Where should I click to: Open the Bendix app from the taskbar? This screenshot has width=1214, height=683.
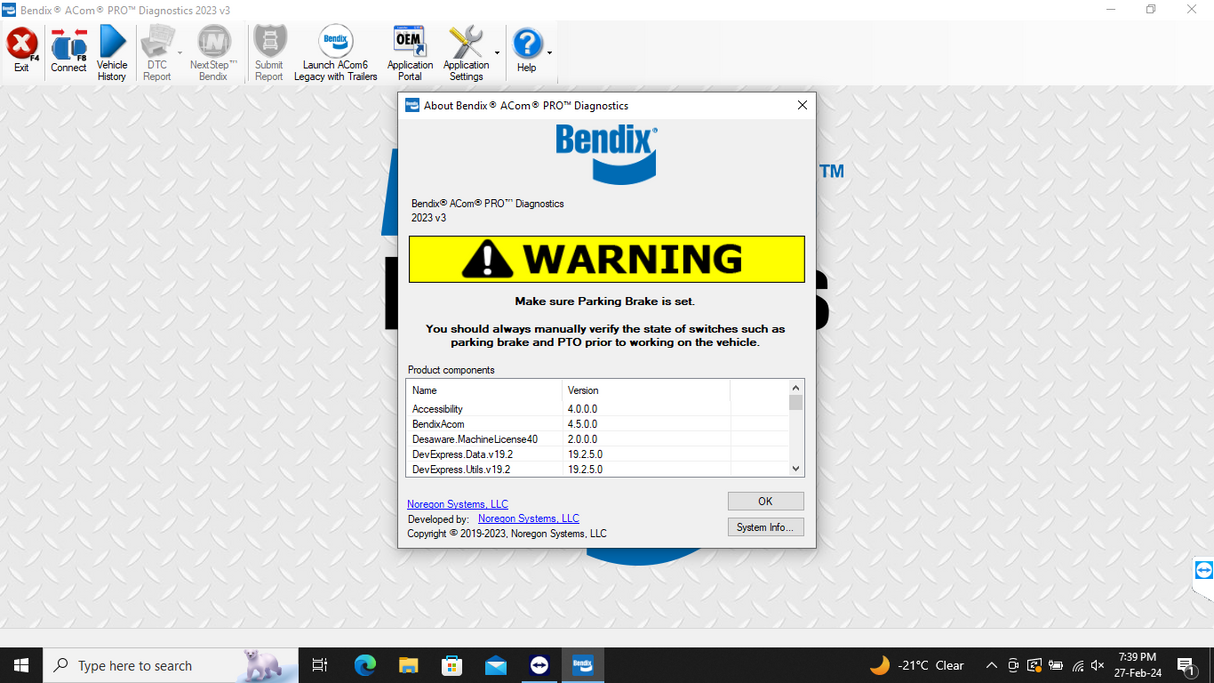tap(582, 665)
